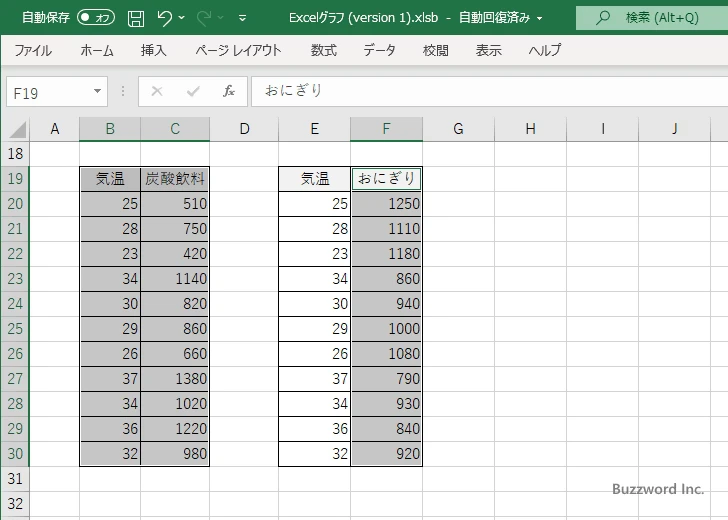
Task: Expand the Name Box dropdown arrow
Action: pos(98,91)
